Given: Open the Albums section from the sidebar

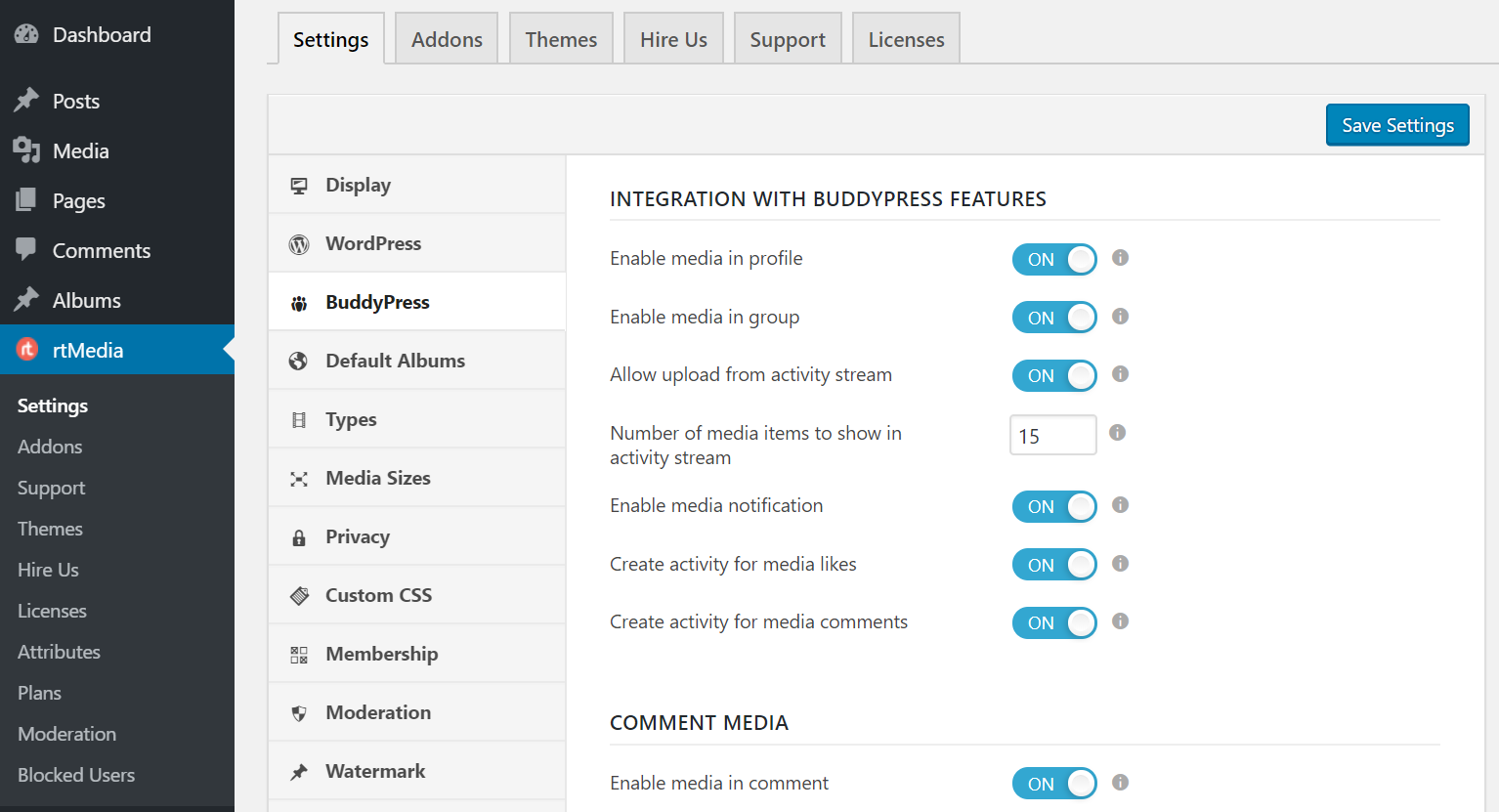Looking at the screenshot, I should click(x=85, y=300).
